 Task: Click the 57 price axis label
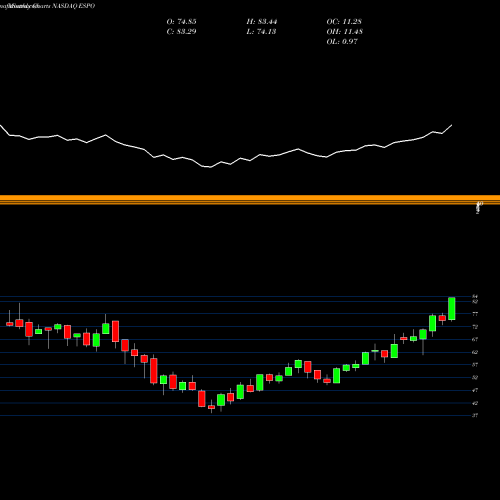[475, 365]
